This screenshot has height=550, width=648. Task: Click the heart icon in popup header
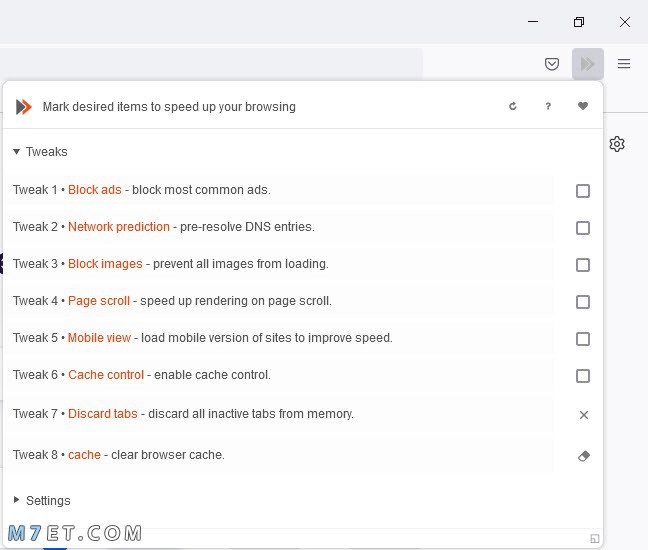pyautogui.click(x=583, y=106)
